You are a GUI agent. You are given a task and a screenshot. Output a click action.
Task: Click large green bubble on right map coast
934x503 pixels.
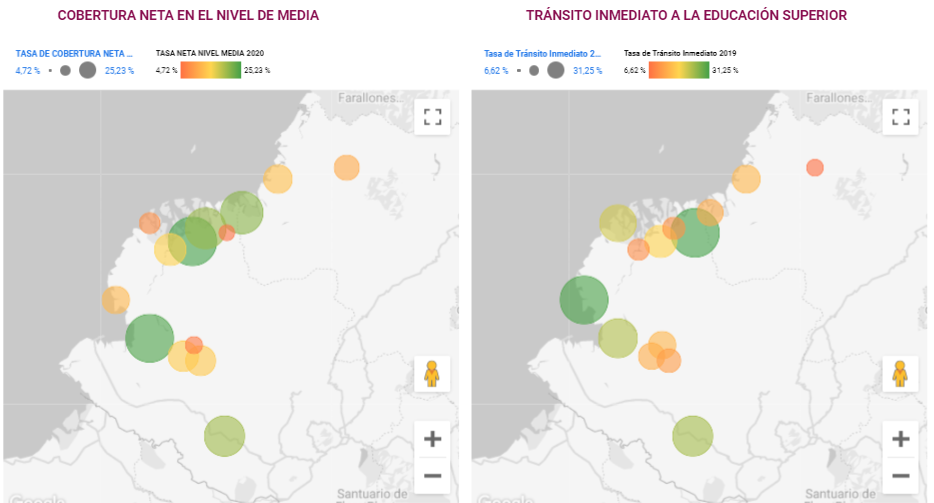tap(584, 300)
